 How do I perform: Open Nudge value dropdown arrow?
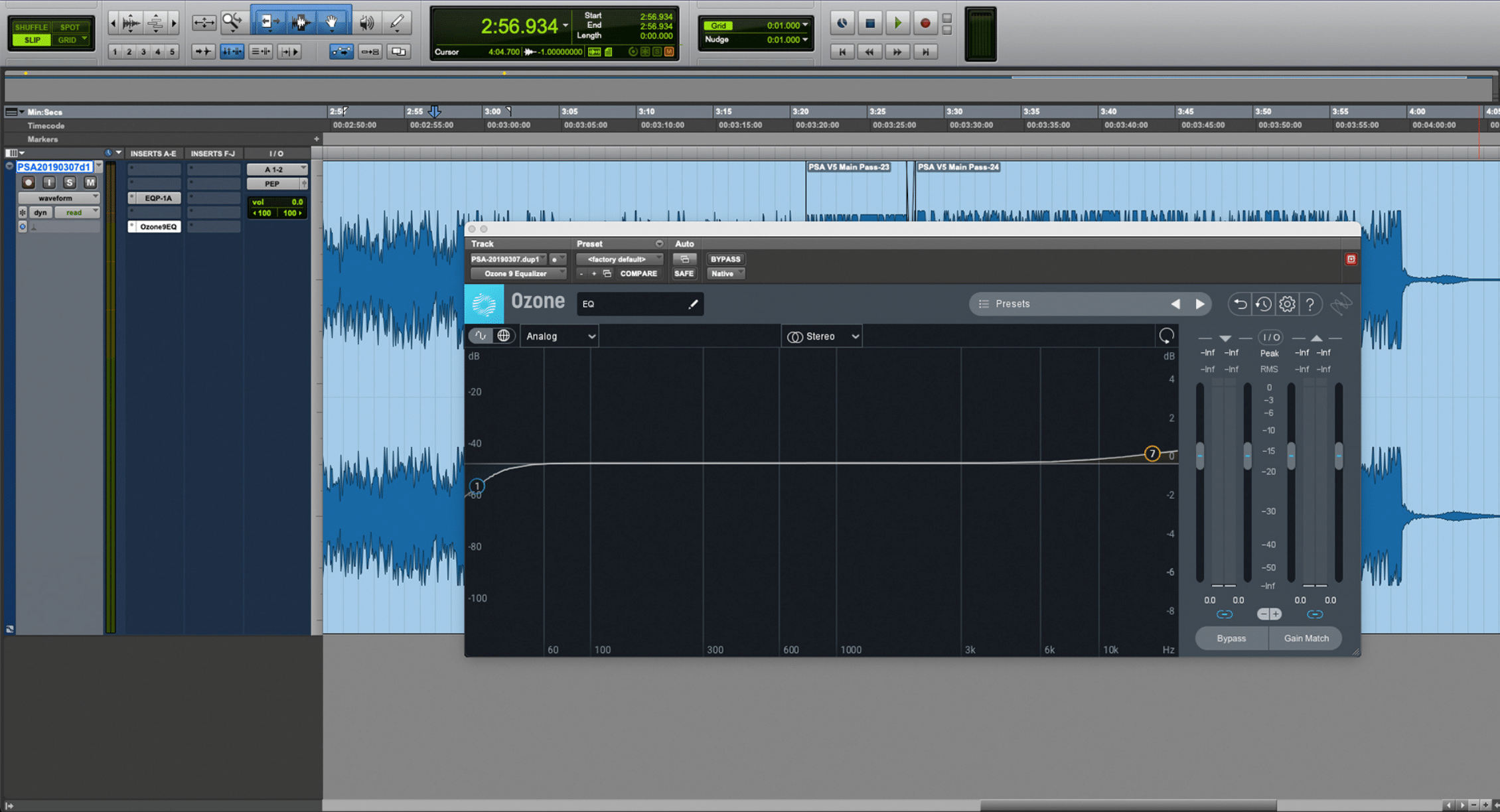[x=805, y=40]
